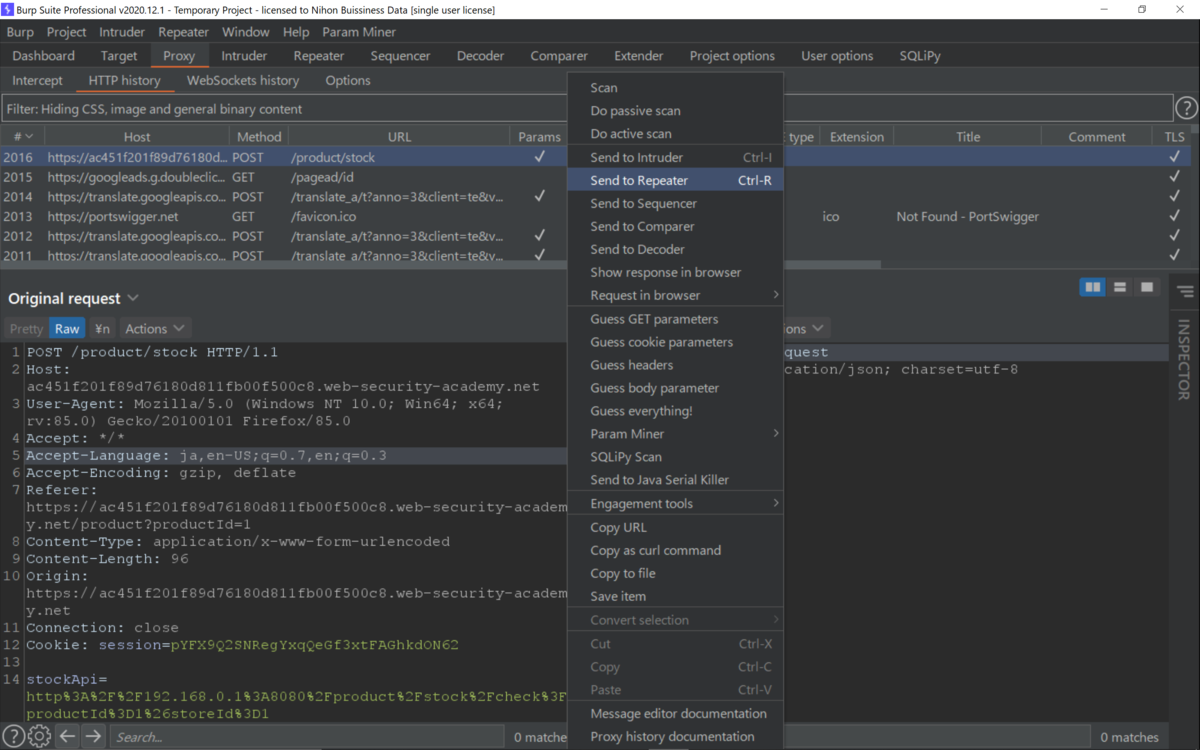Open the WebSockets history sub-tab
Viewport: 1200px width, 750px height.
243,80
